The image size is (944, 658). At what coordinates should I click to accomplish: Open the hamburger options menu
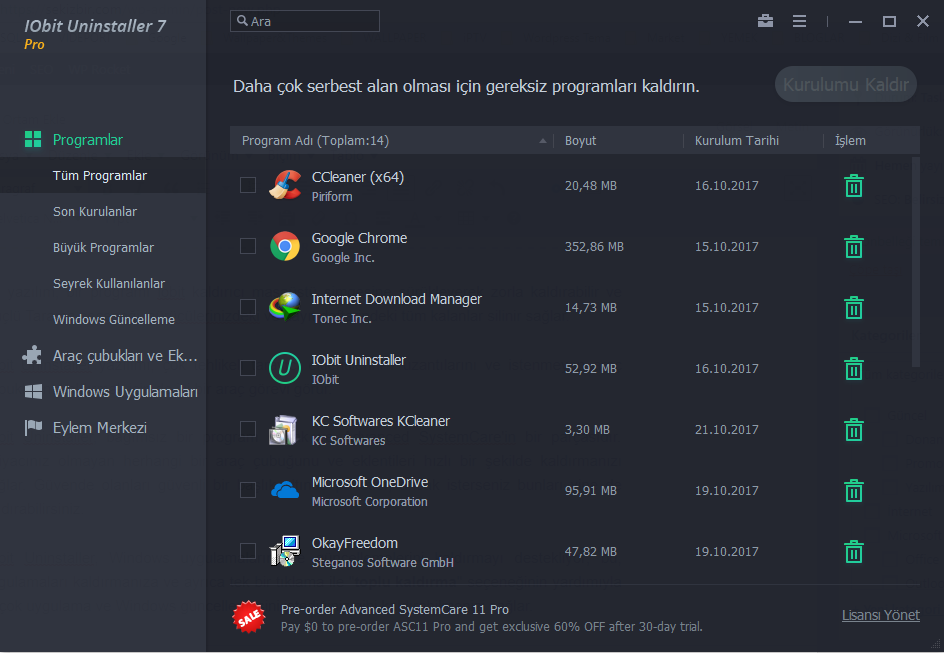point(799,21)
